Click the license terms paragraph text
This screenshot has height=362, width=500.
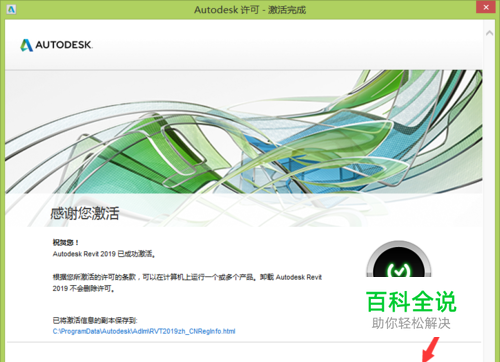pos(187,283)
